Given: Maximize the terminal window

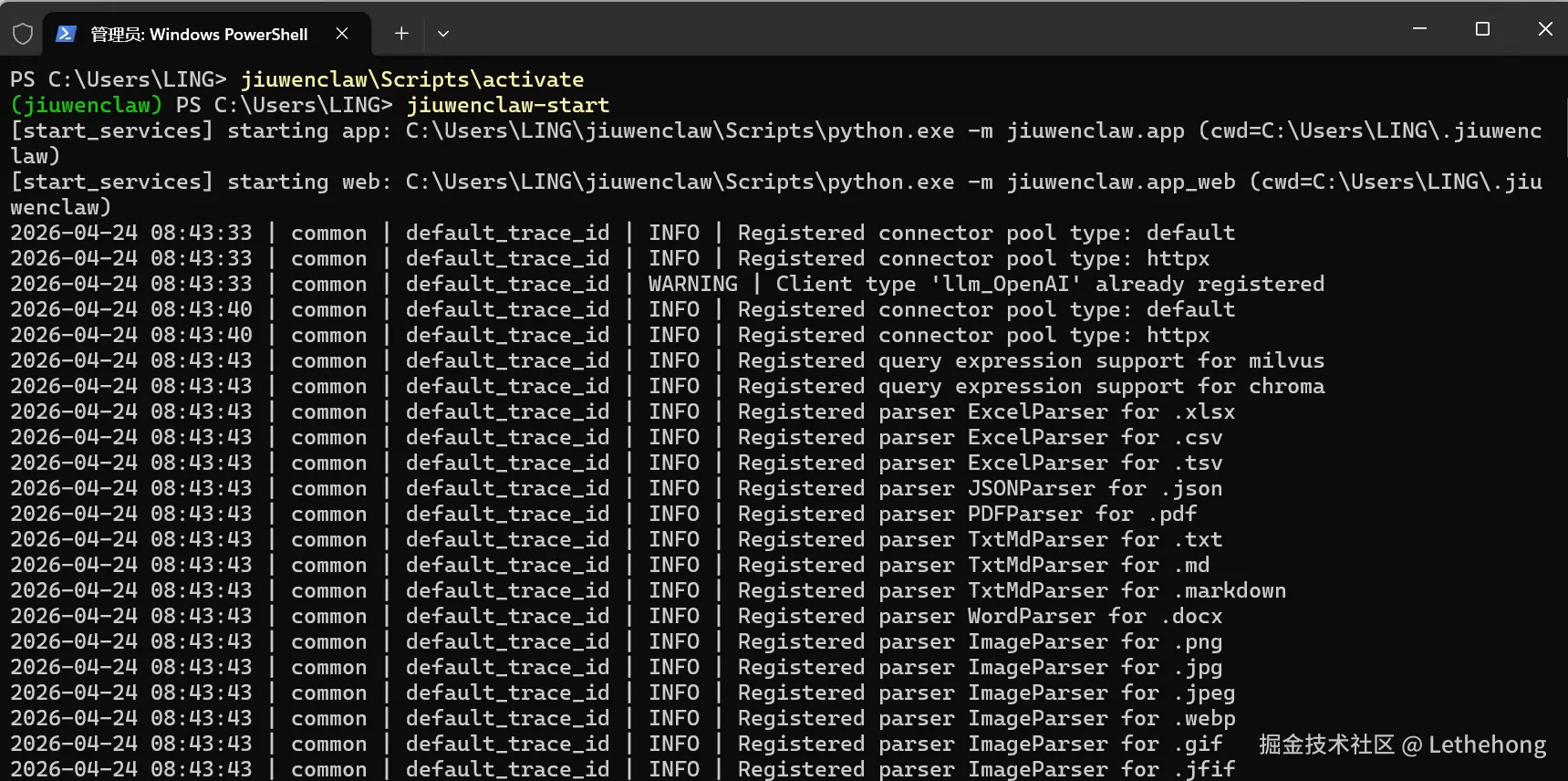Looking at the screenshot, I should (1482, 29).
